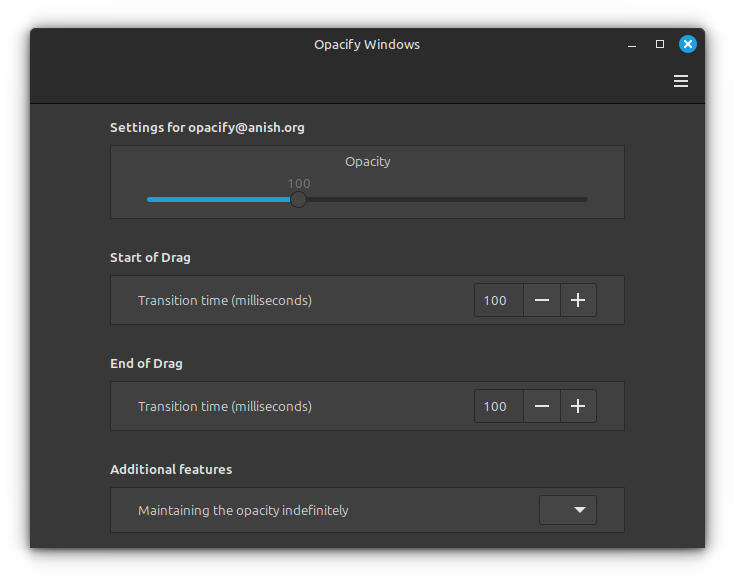Increase End of Drag transition time
Image resolution: width=735 pixels, height=580 pixels.
pyautogui.click(x=578, y=406)
